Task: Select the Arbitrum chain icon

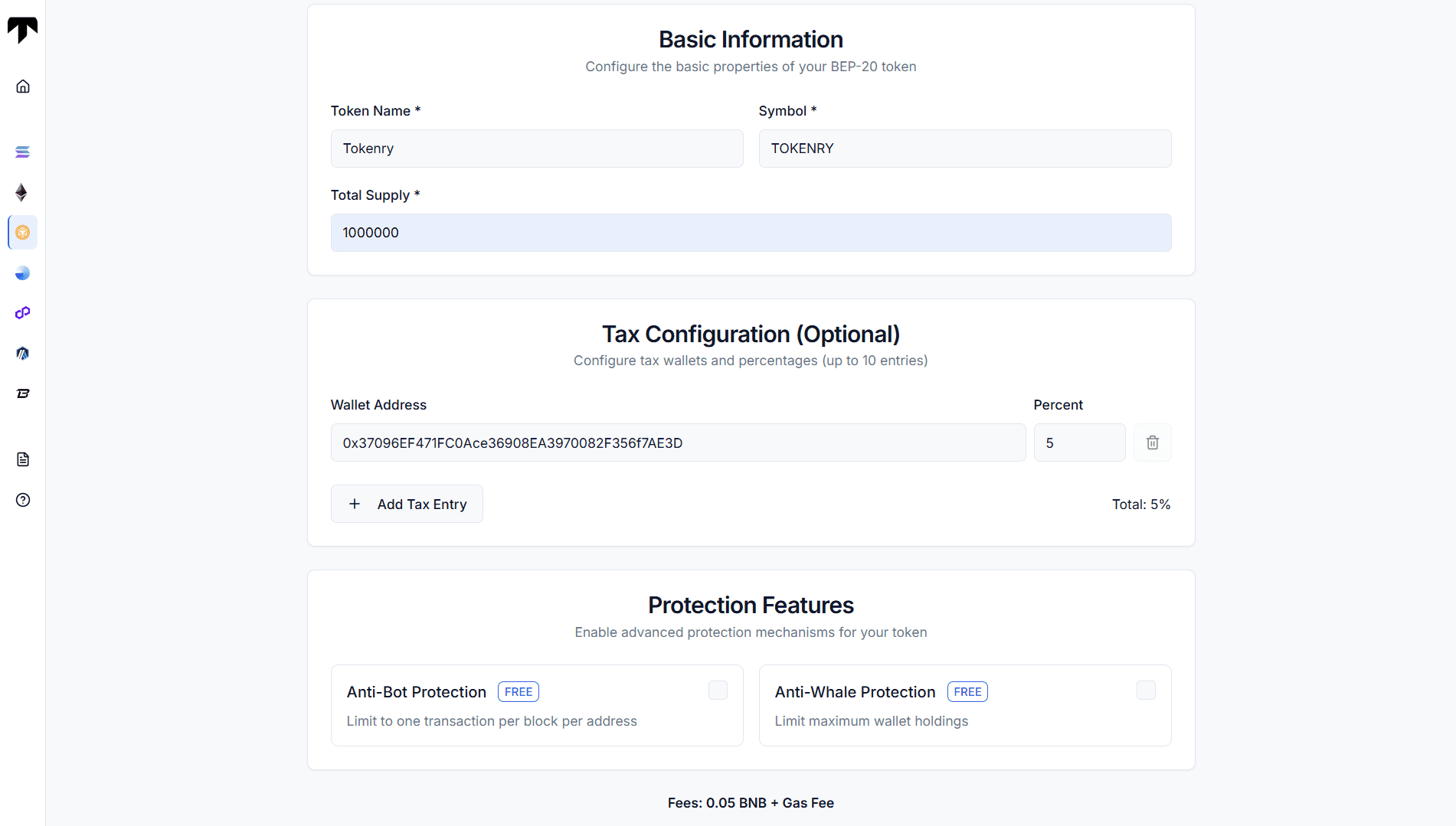Action: pos(23,354)
